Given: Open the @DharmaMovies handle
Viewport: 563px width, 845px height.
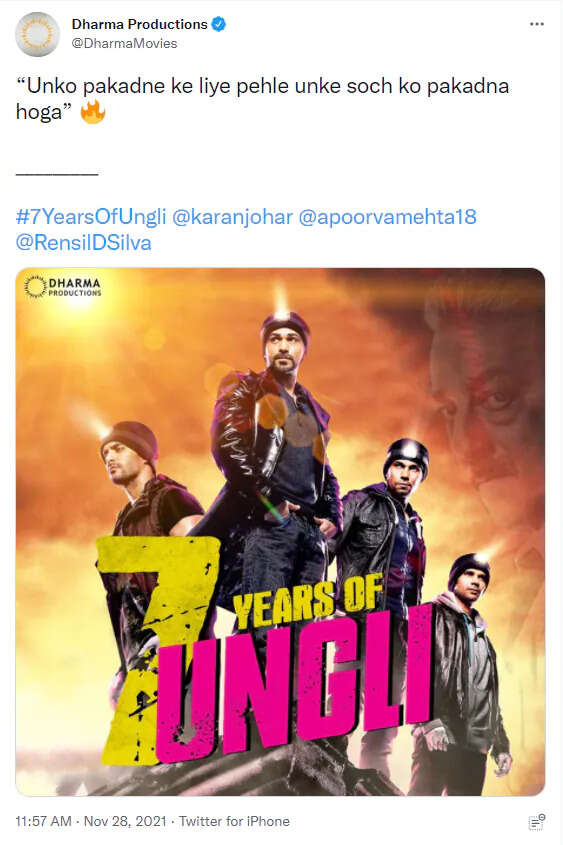Looking at the screenshot, I should click(x=124, y=44).
